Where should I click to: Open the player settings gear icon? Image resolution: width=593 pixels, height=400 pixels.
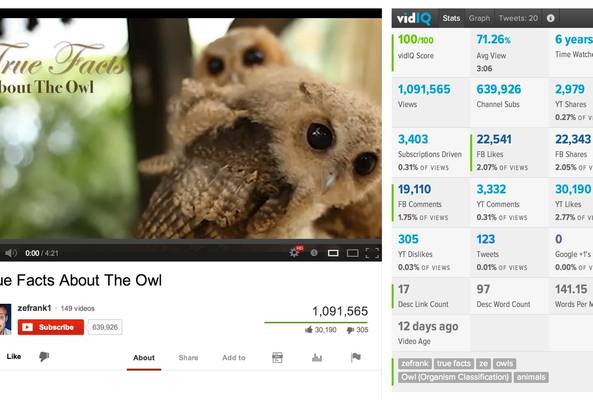(x=295, y=252)
